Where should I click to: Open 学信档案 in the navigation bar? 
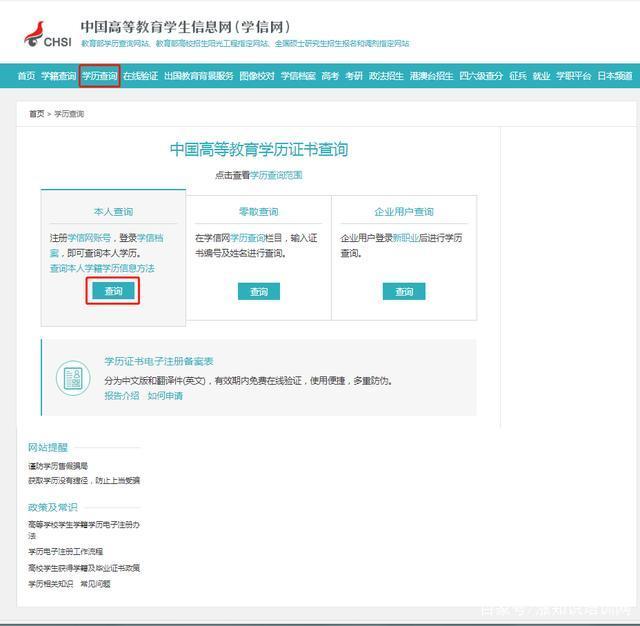[x=298, y=76]
